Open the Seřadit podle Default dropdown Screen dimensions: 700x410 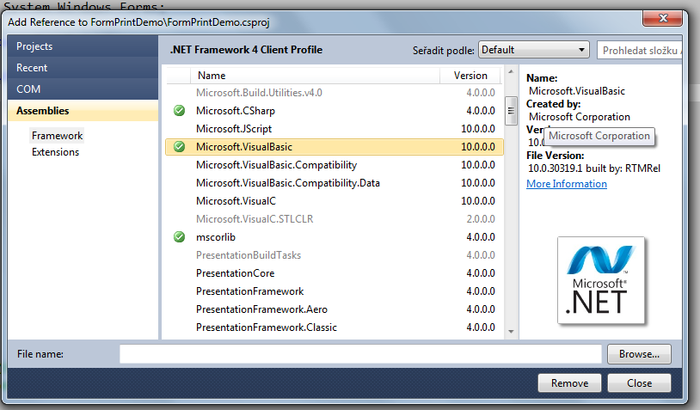point(534,50)
